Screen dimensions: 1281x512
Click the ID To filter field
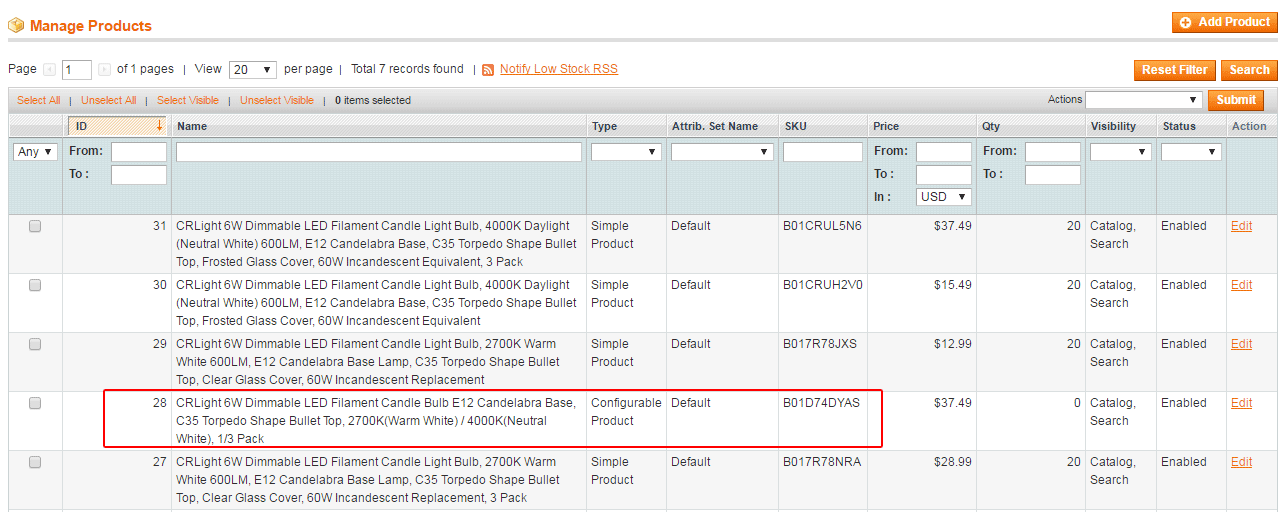click(139, 175)
